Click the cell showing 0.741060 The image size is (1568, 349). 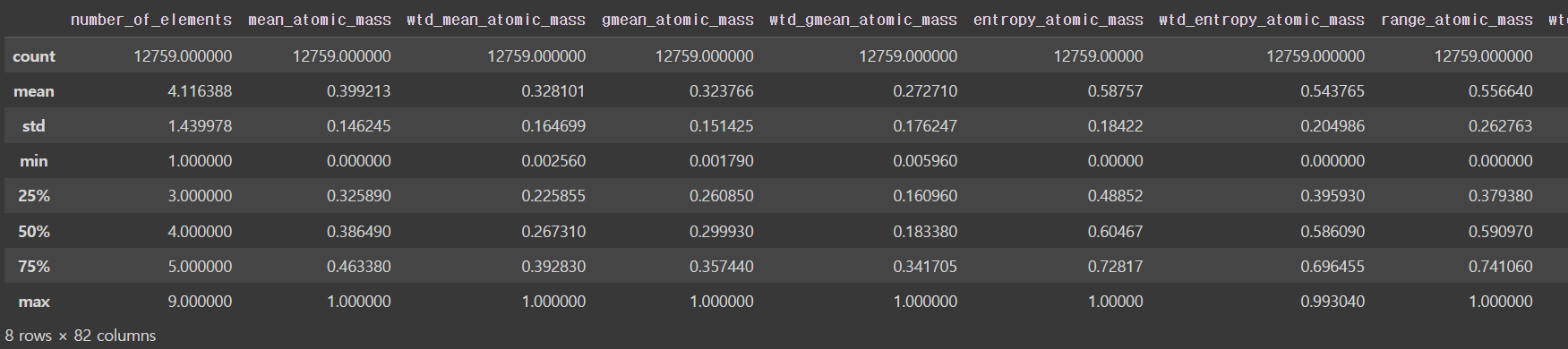(x=1501, y=267)
